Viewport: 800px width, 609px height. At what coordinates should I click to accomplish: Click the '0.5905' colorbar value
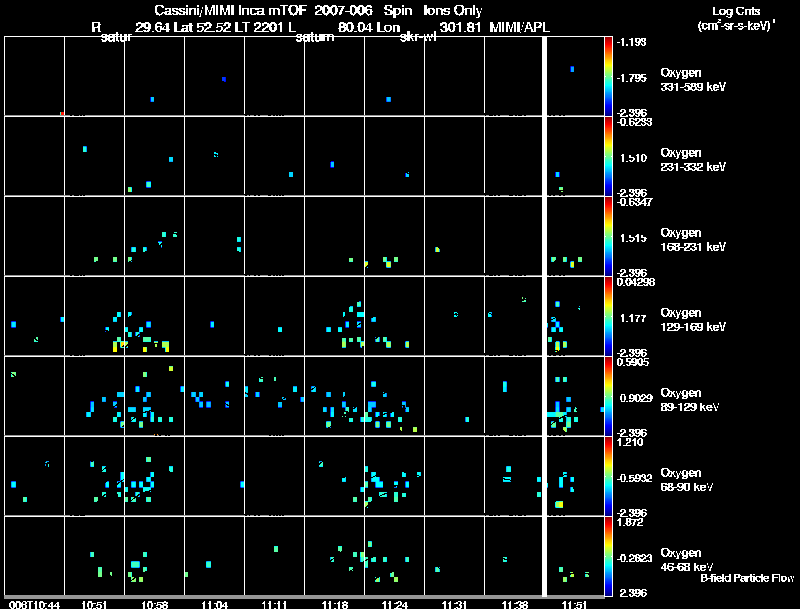tap(633, 362)
